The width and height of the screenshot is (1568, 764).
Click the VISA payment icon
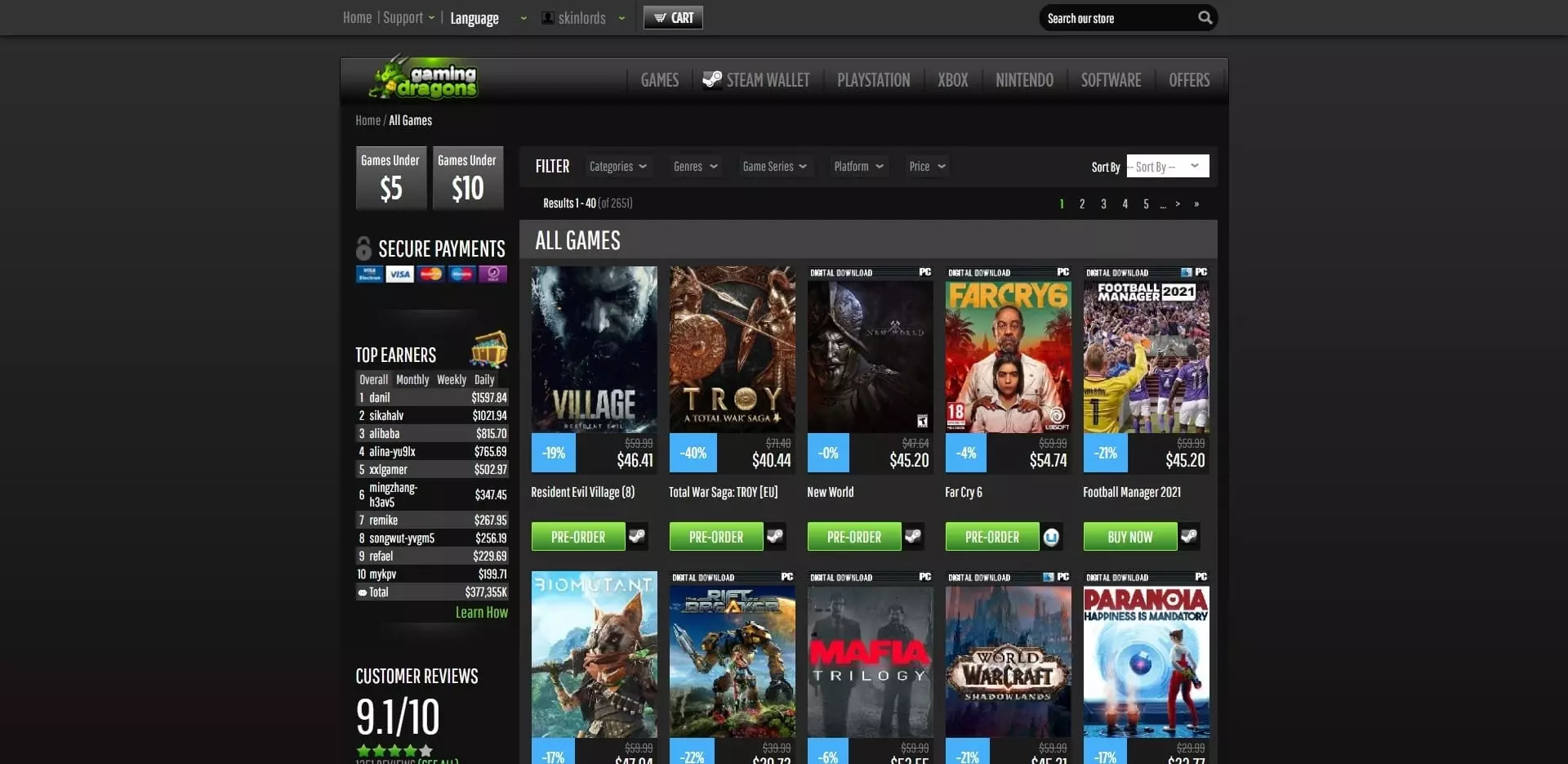pyautogui.click(x=400, y=274)
